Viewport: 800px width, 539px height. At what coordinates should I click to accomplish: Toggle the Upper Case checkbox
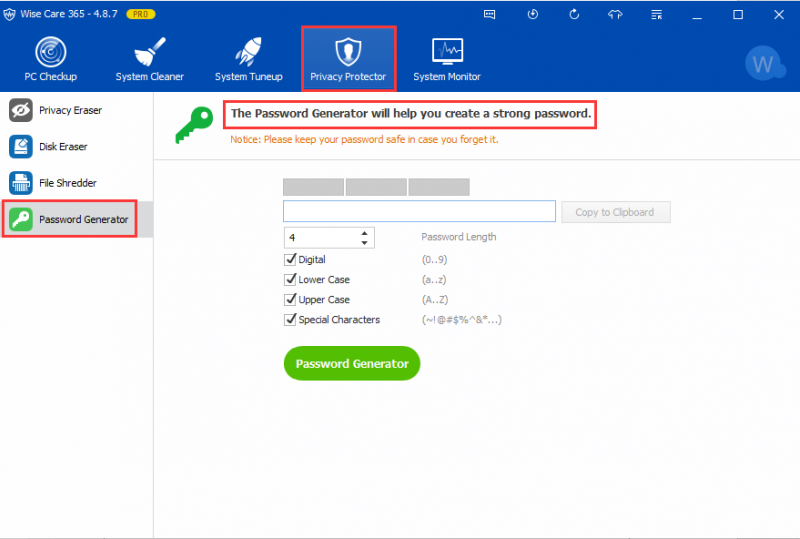pos(290,299)
